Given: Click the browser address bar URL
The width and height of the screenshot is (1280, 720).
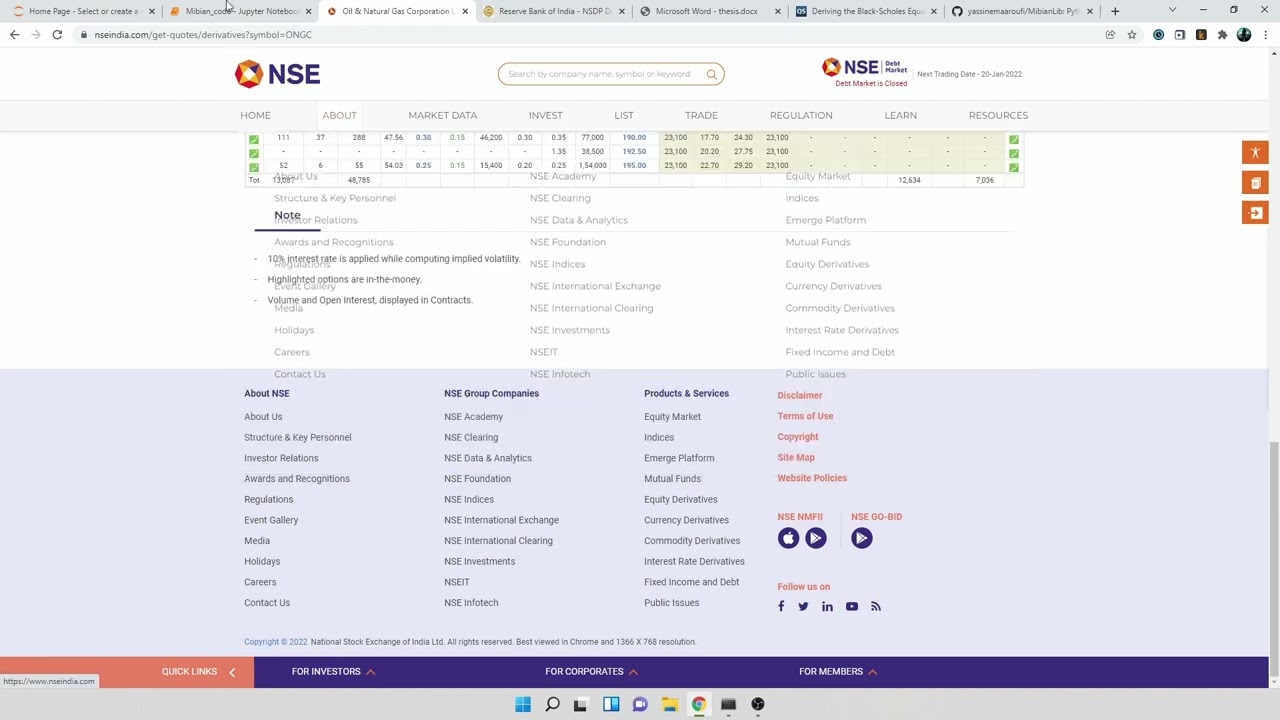Looking at the screenshot, I should coord(203,35).
